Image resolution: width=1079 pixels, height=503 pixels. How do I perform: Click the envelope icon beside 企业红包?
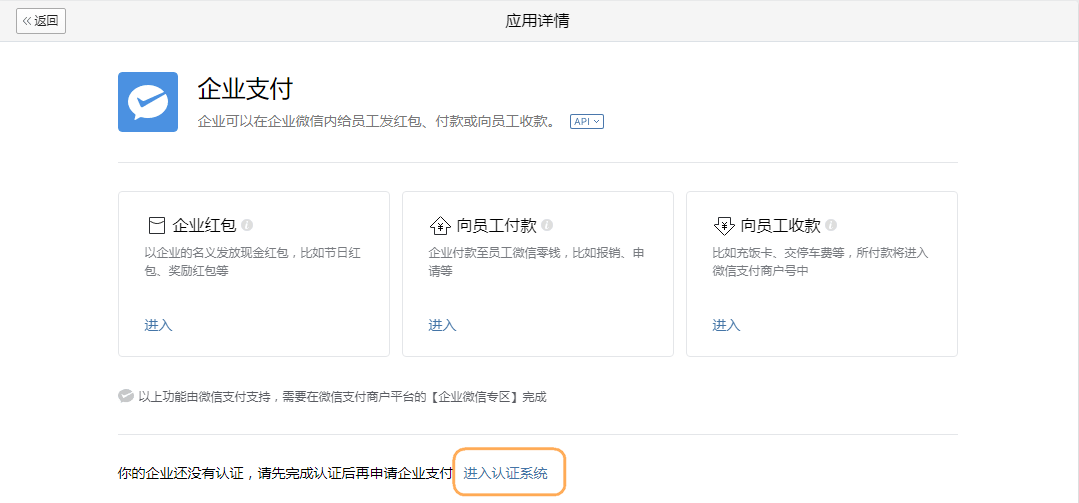tap(157, 225)
